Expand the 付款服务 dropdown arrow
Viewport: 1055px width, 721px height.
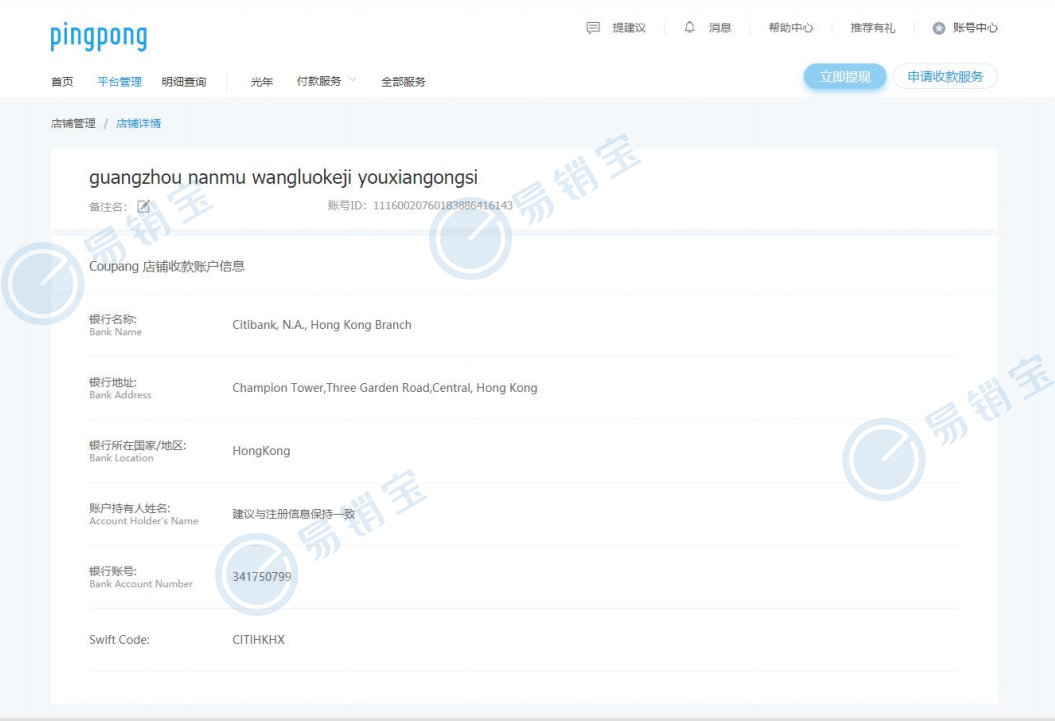[x=353, y=80]
